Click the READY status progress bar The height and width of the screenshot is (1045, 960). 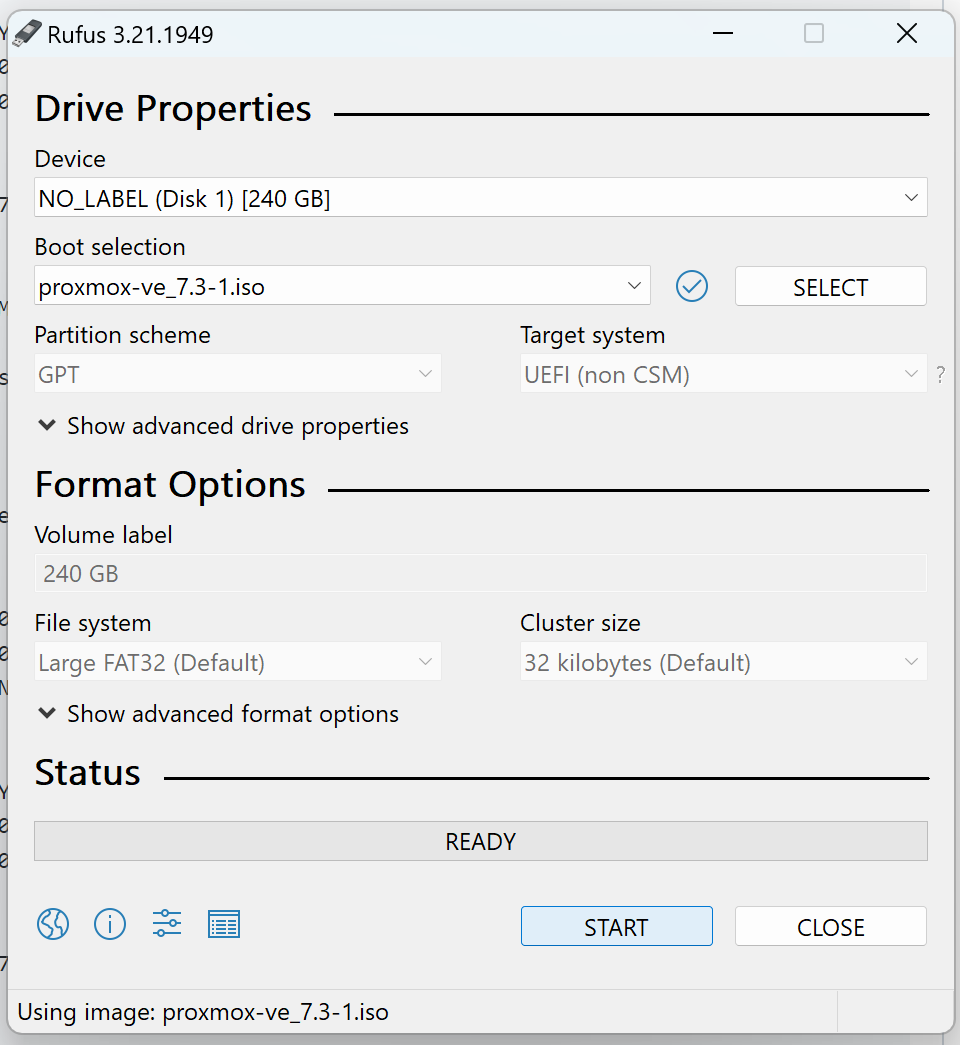point(480,842)
